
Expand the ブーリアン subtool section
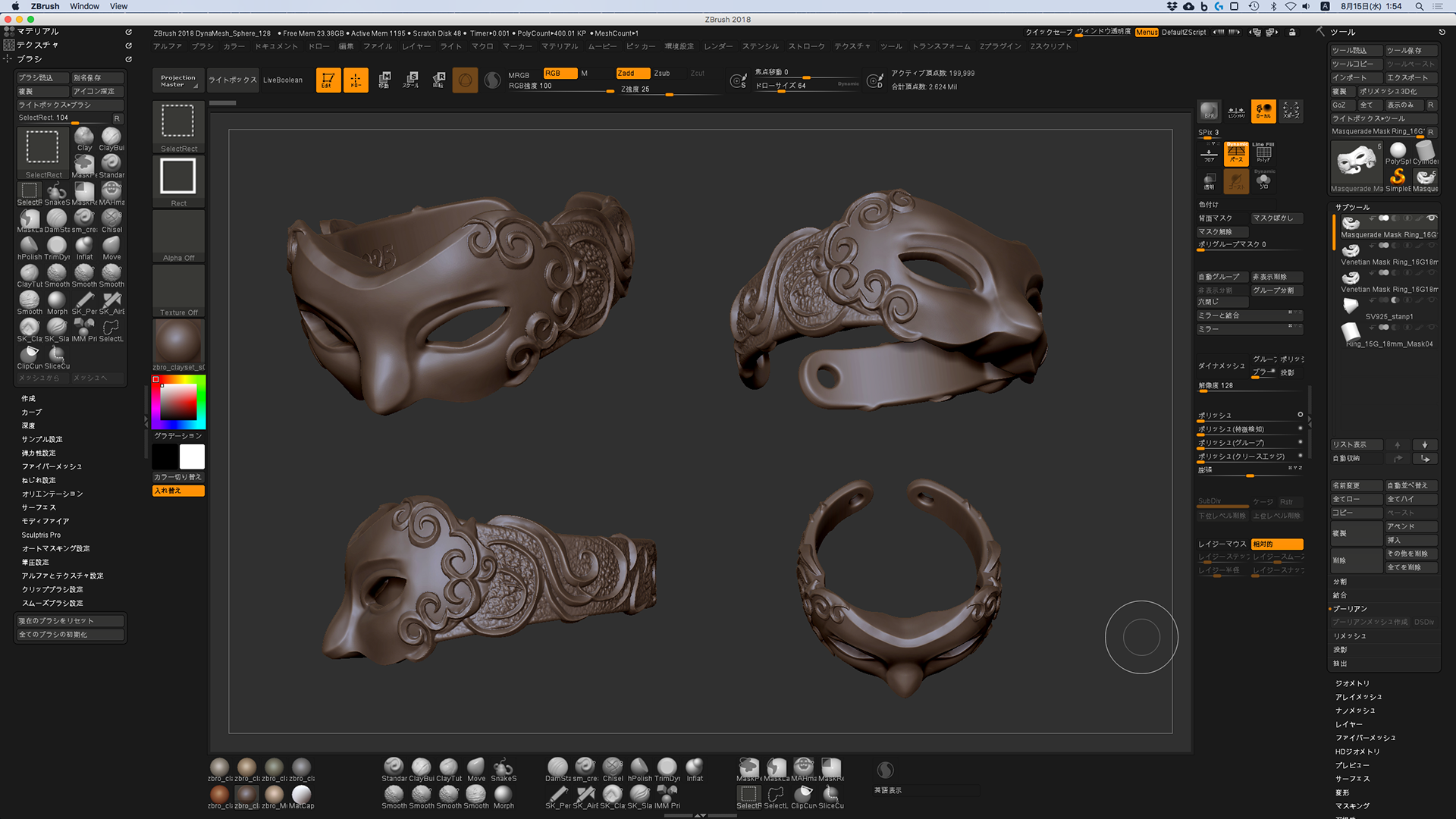click(x=1350, y=609)
